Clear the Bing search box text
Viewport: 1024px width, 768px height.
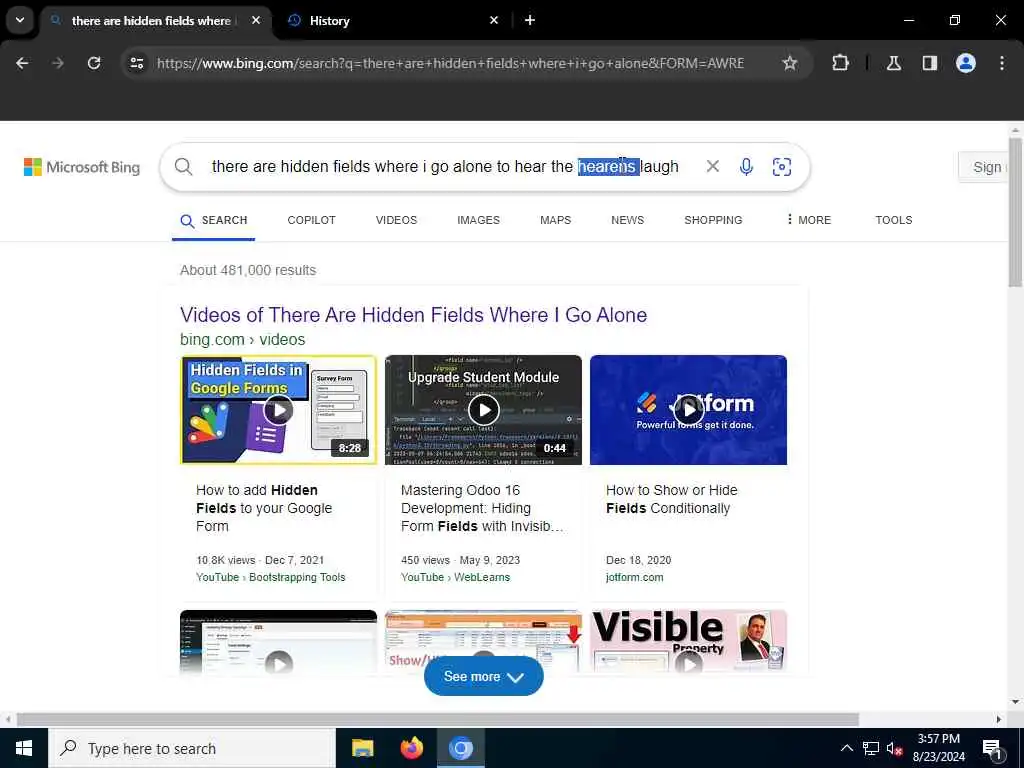712,167
